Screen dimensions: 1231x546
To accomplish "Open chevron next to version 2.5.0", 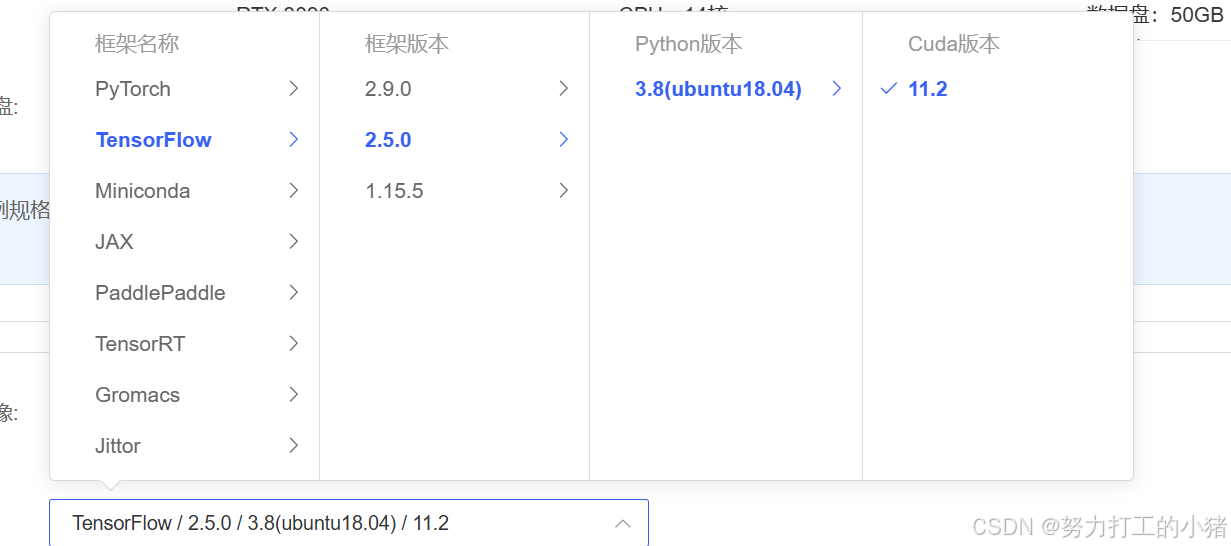I will click(x=564, y=140).
